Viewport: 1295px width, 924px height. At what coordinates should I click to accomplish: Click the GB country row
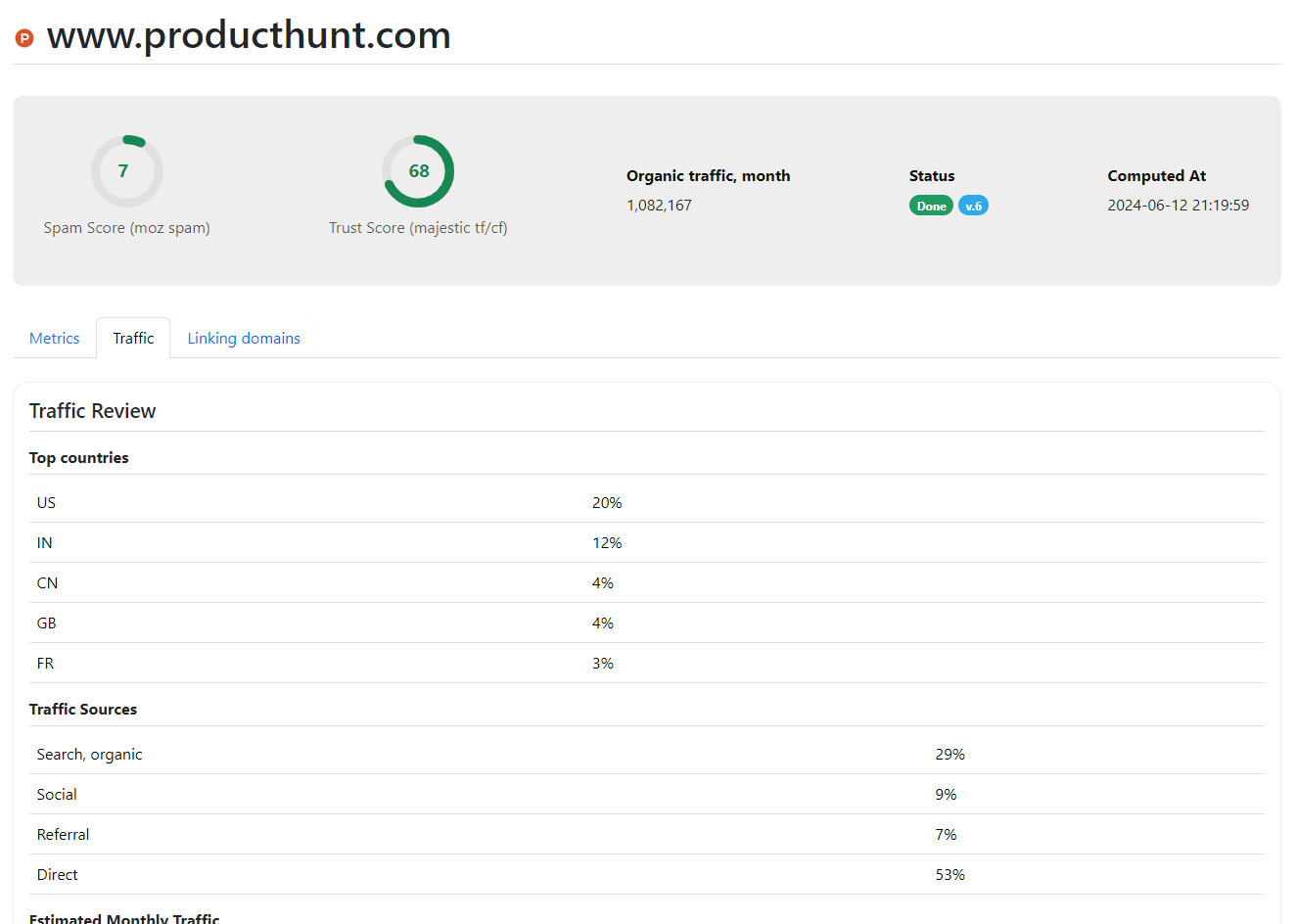coord(647,624)
